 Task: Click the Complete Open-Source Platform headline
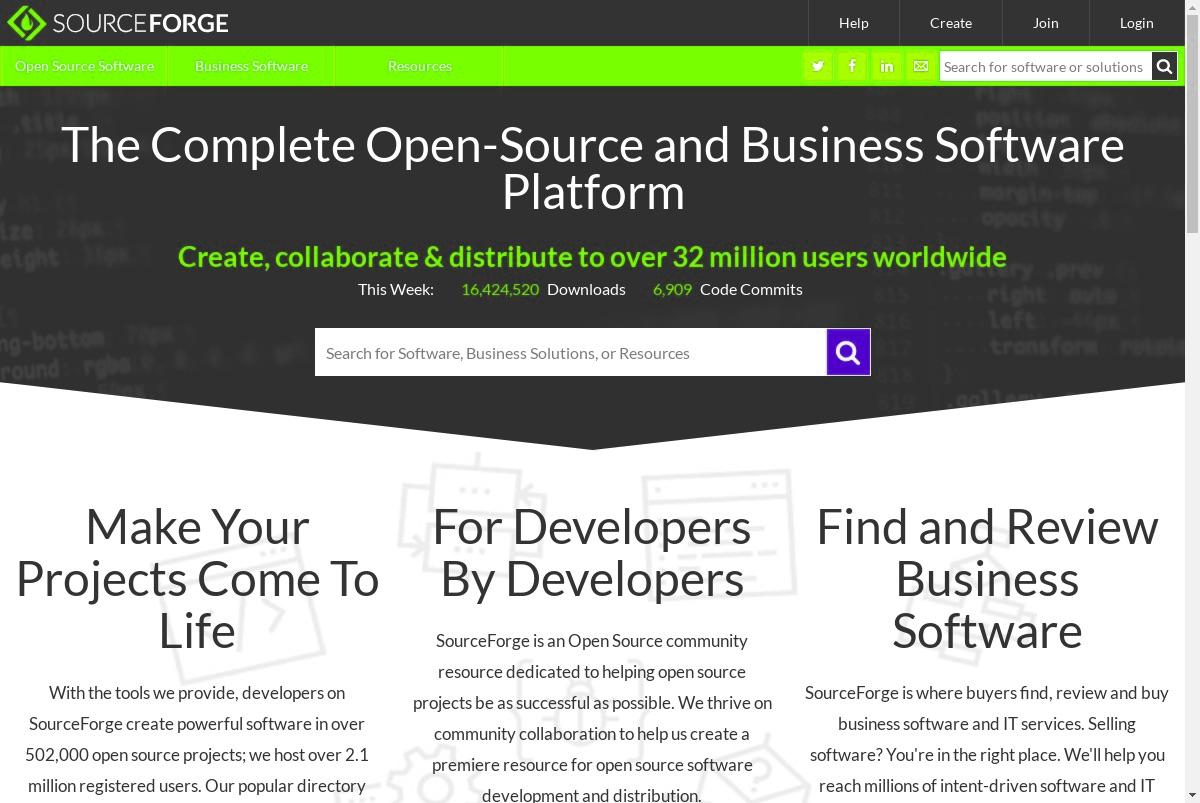(x=593, y=168)
